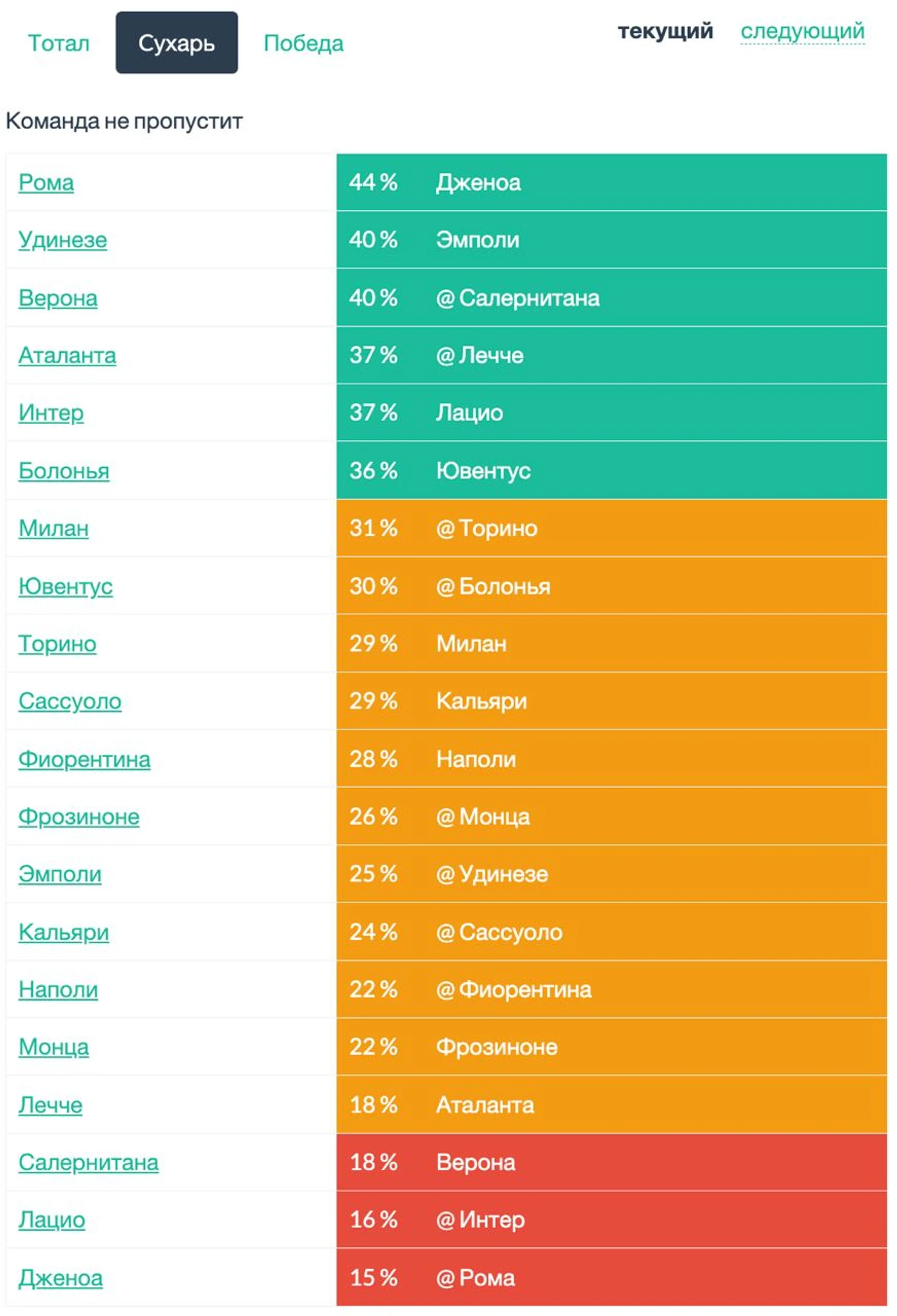This screenshot has width=897, height=1316.
Task: Open the Победа tab
Action: click(x=304, y=43)
